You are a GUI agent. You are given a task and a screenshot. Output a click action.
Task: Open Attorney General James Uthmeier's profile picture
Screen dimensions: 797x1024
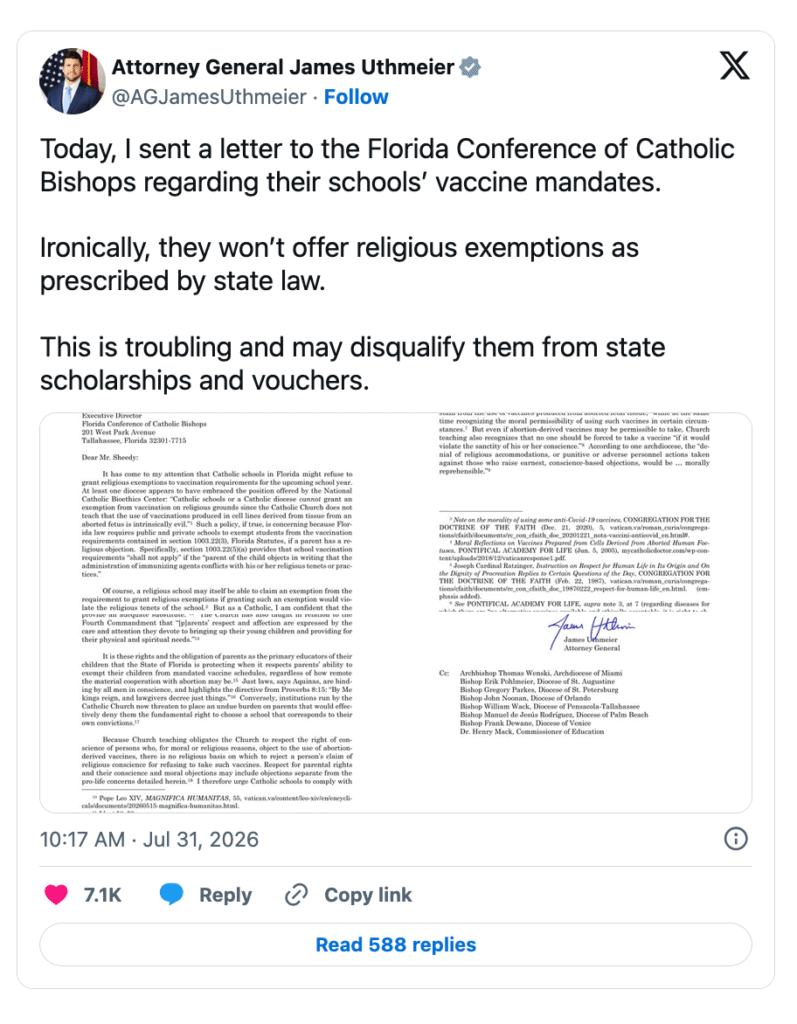(x=72, y=81)
